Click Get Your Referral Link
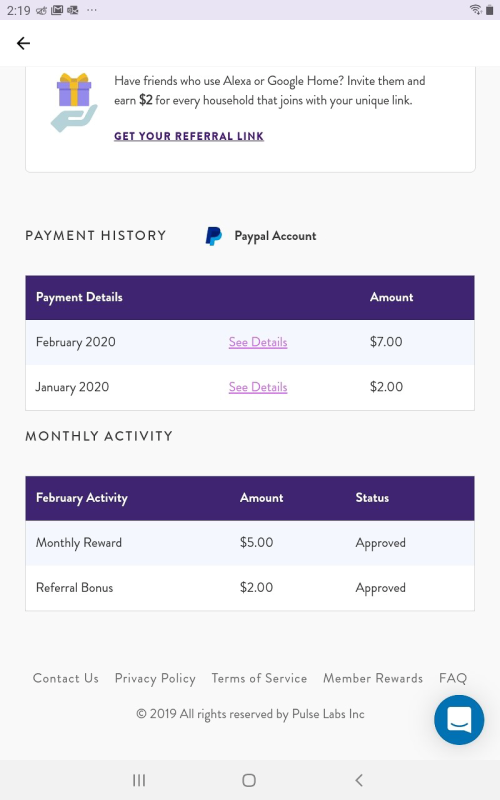 (x=189, y=136)
